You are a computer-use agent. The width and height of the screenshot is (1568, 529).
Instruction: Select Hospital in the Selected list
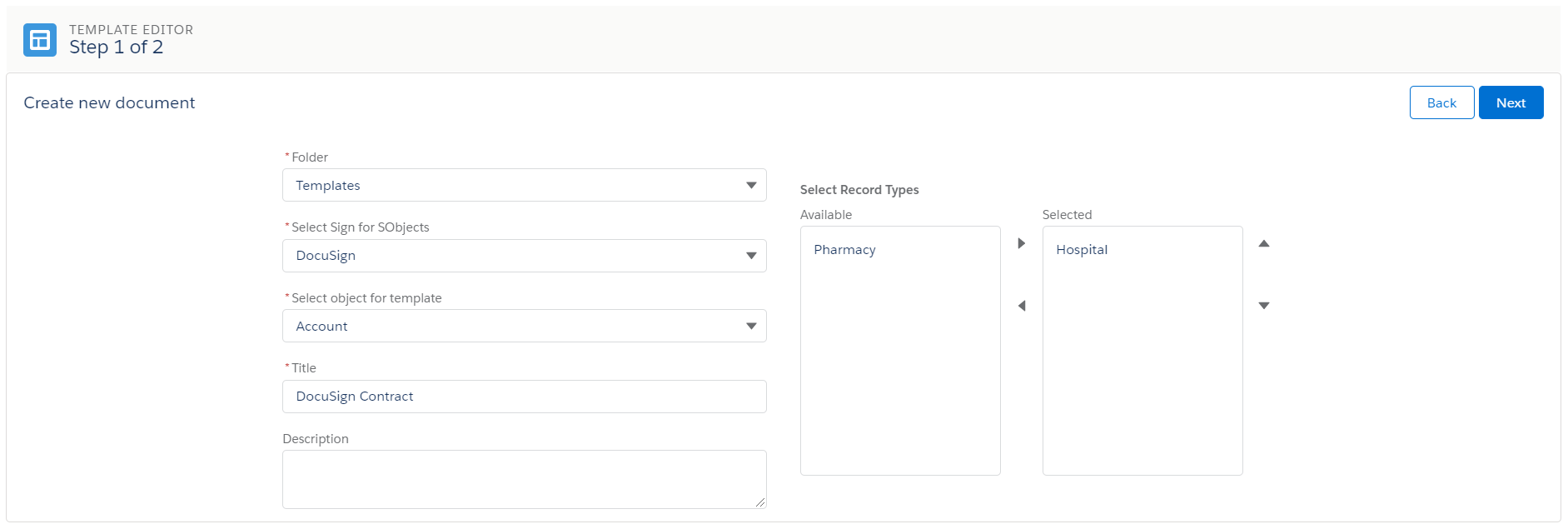[x=1082, y=250]
